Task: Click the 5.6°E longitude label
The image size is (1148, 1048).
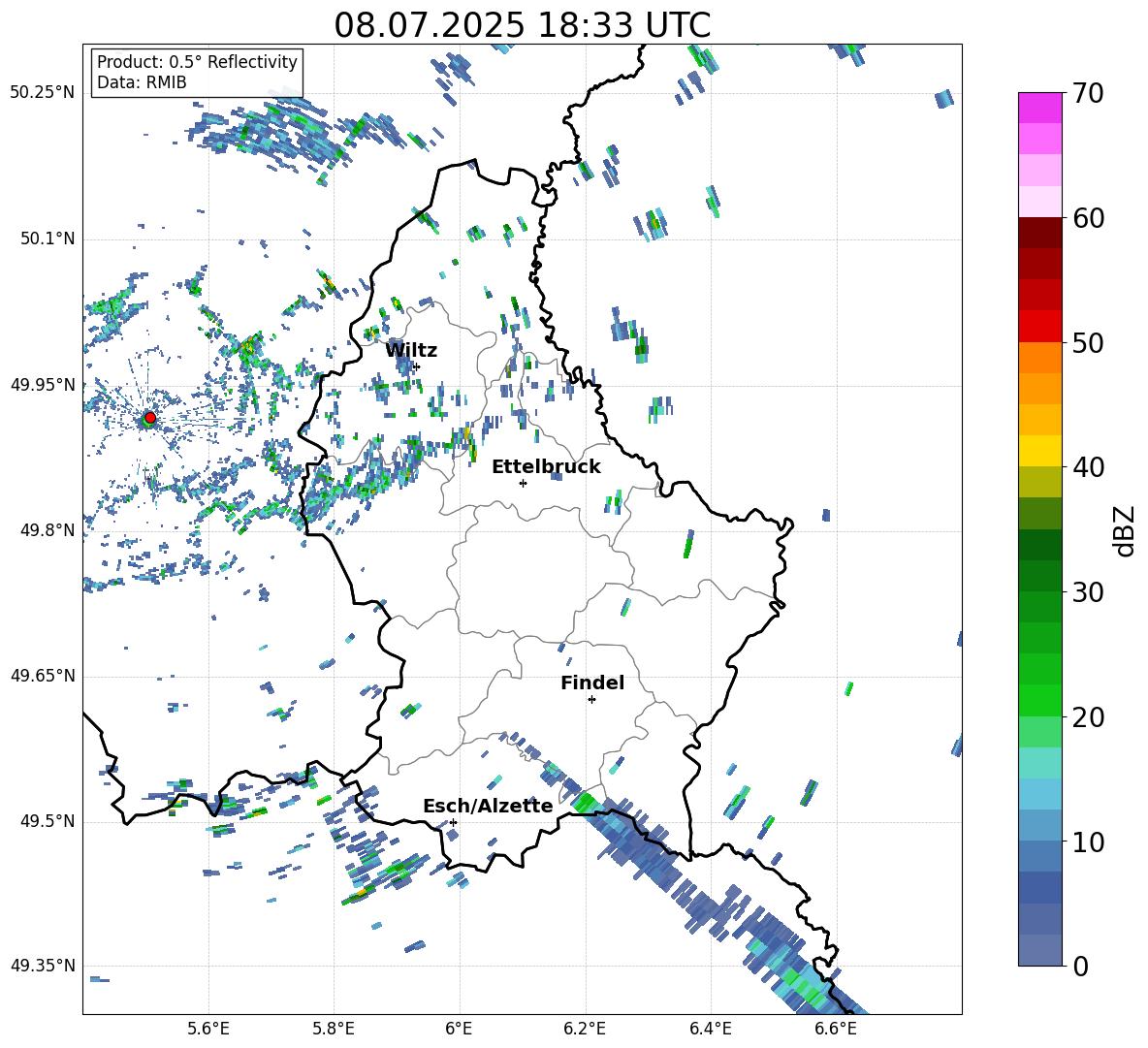Action: pyautogui.click(x=208, y=1029)
